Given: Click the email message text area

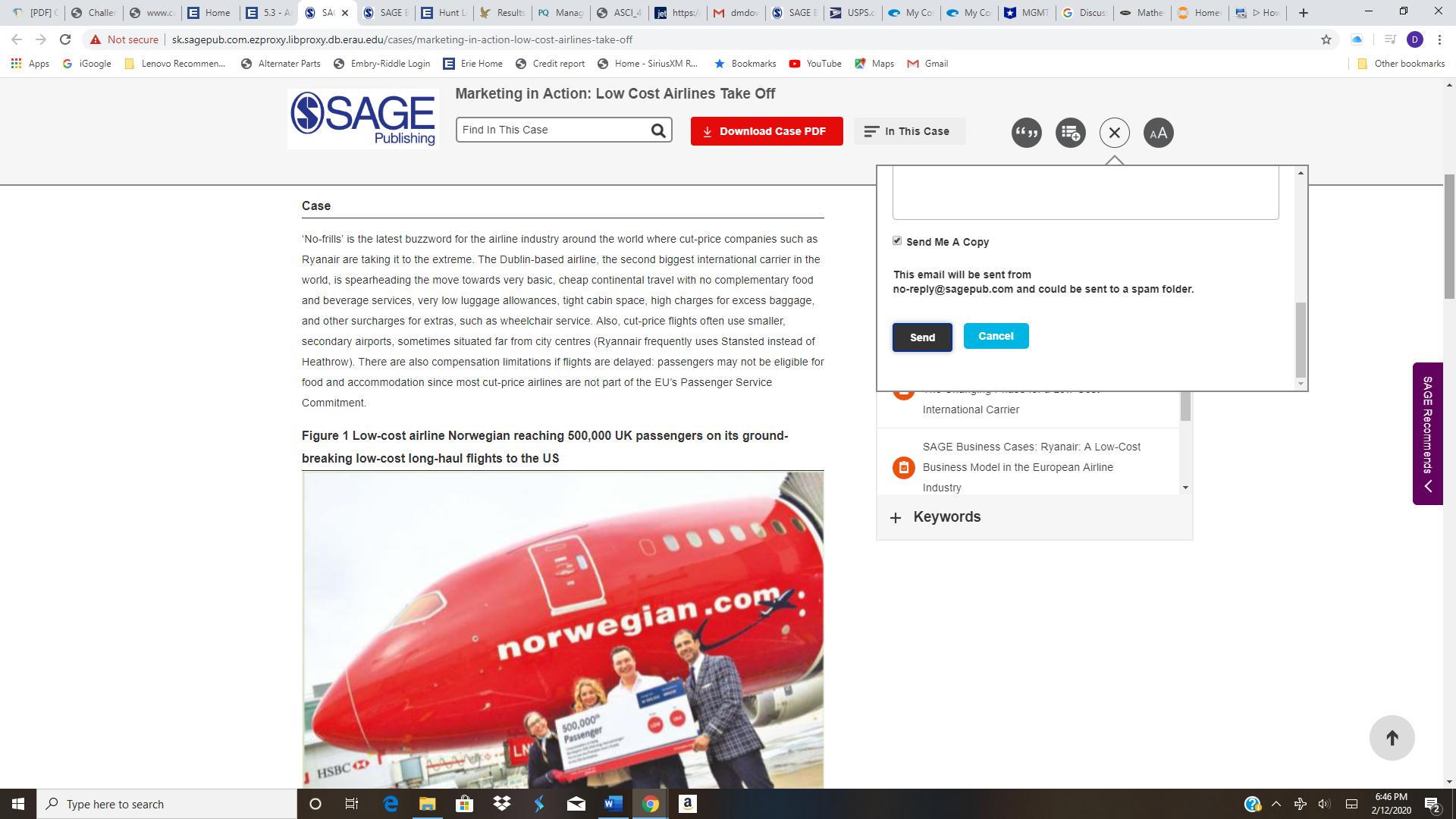Looking at the screenshot, I should coord(1085,193).
